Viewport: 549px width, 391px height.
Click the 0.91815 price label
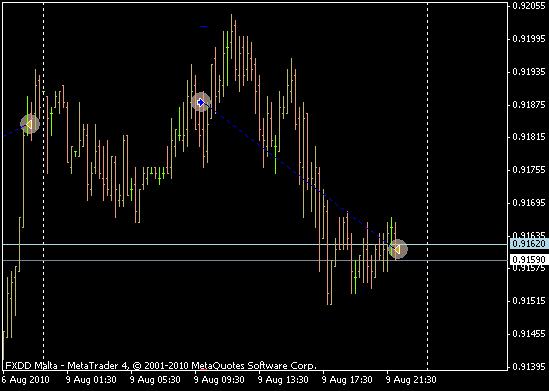pyautogui.click(x=529, y=137)
